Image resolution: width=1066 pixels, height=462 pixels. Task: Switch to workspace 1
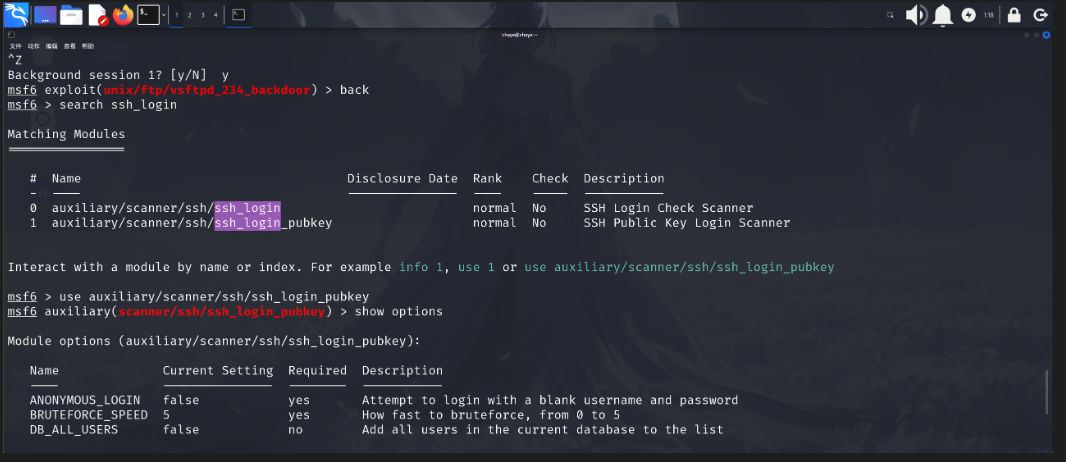[177, 15]
